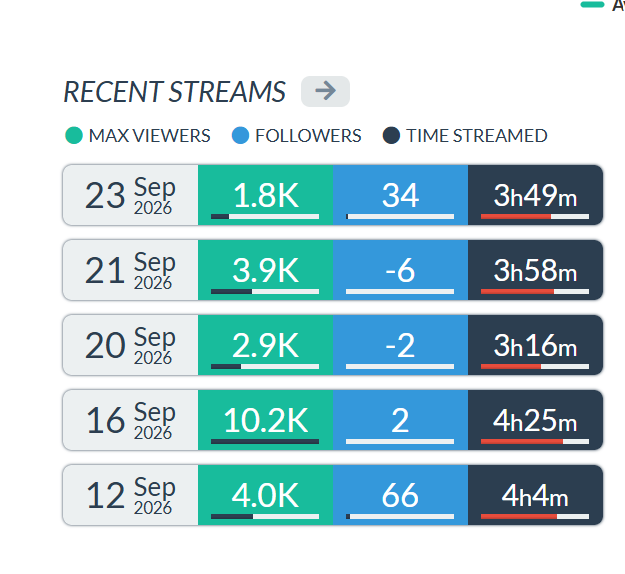Viewport: 625px width, 574px height.
Task: Open recent streams via arrow button
Action: (325, 91)
